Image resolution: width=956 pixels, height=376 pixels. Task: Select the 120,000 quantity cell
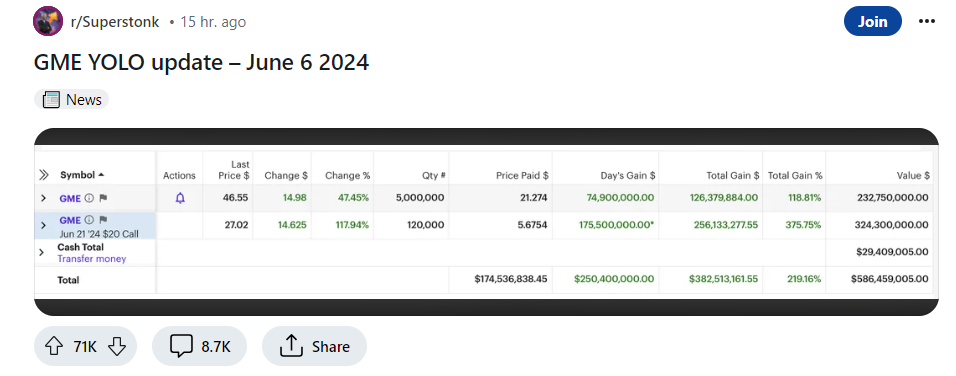pyautogui.click(x=426, y=225)
